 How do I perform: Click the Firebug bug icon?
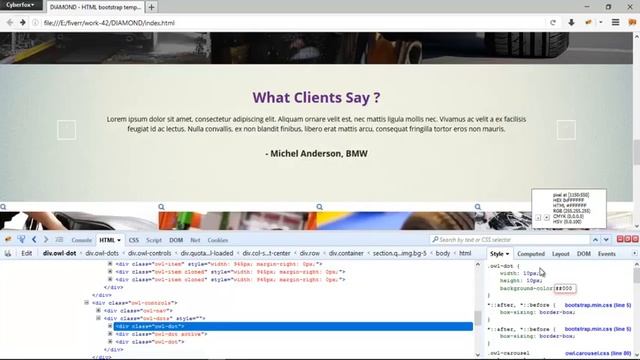click(8, 240)
